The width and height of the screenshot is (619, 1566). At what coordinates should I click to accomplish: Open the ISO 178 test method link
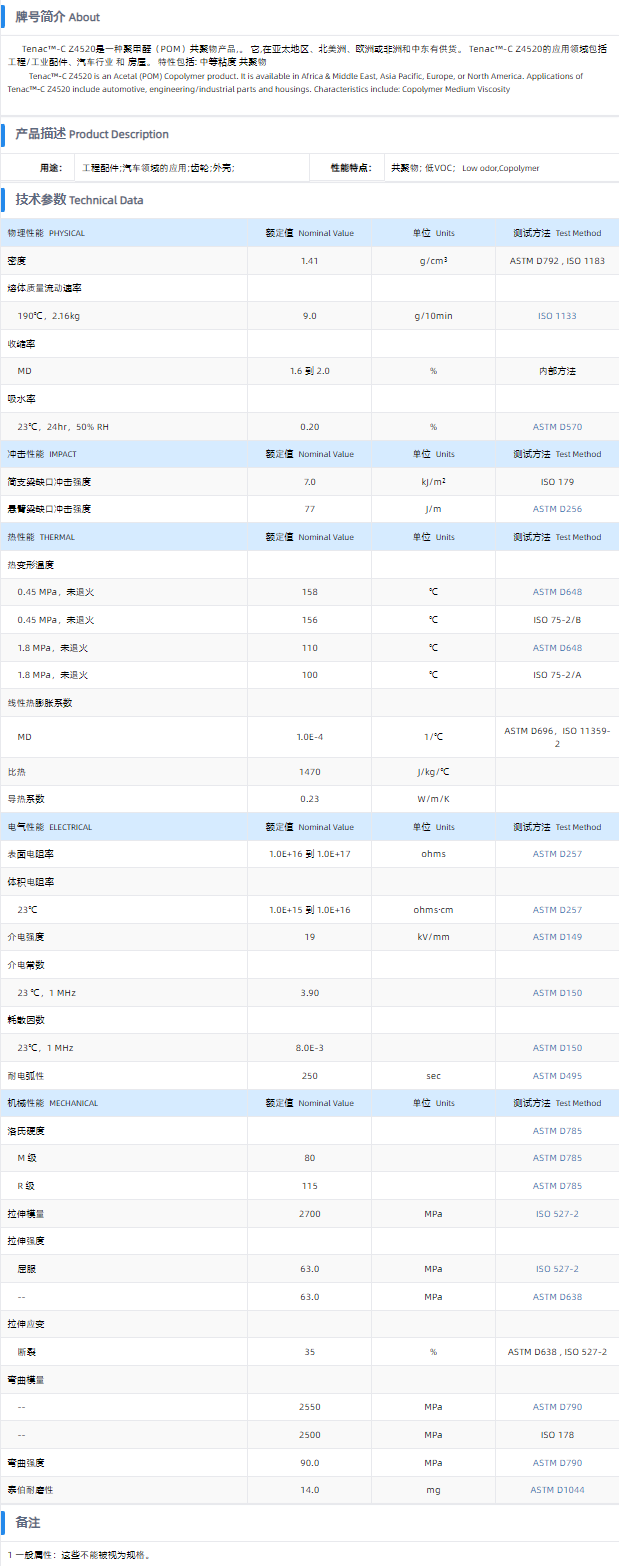click(x=557, y=1434)
